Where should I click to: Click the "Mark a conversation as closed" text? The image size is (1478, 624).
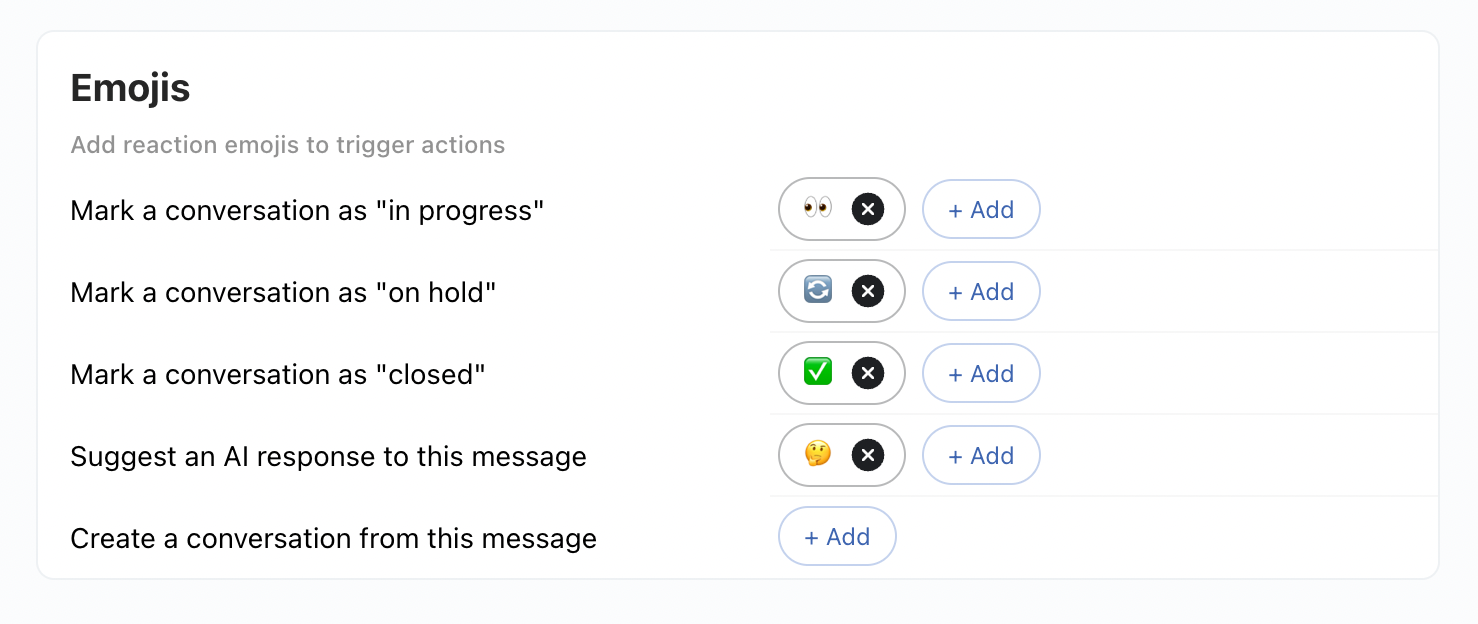pyautogui.click(x=278, y=374)
